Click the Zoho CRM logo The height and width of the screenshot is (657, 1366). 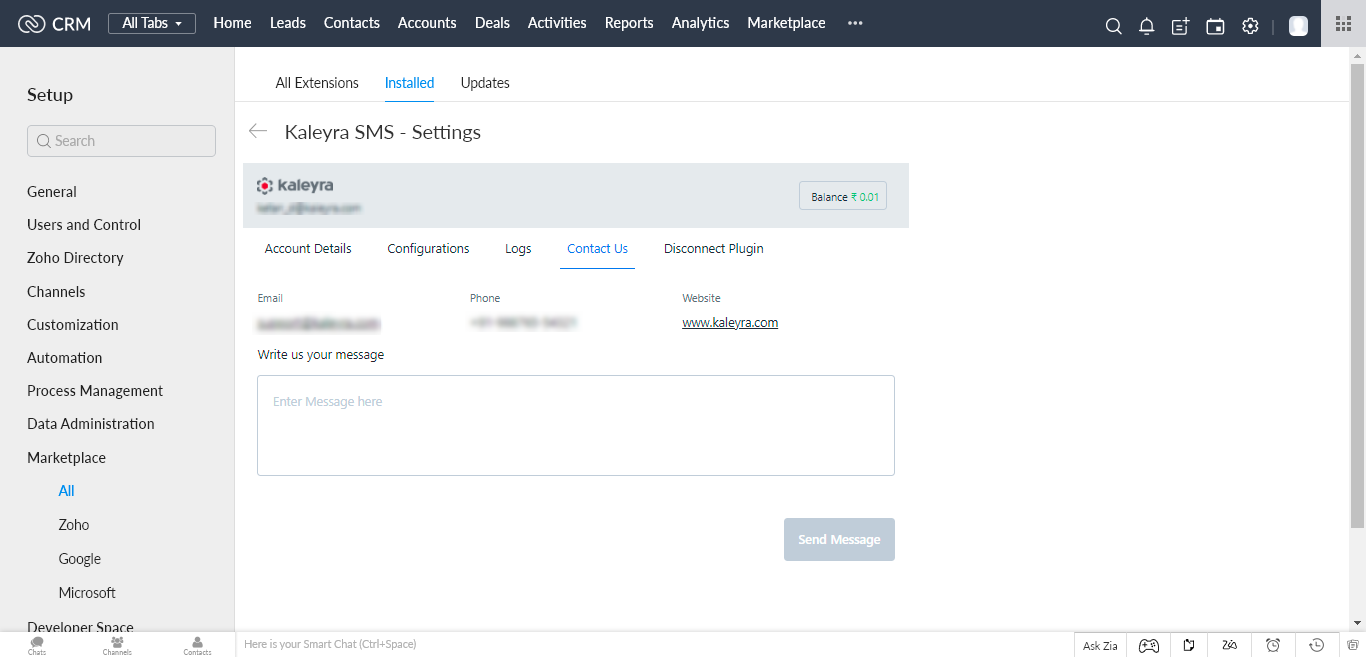(x=54, y=23)
